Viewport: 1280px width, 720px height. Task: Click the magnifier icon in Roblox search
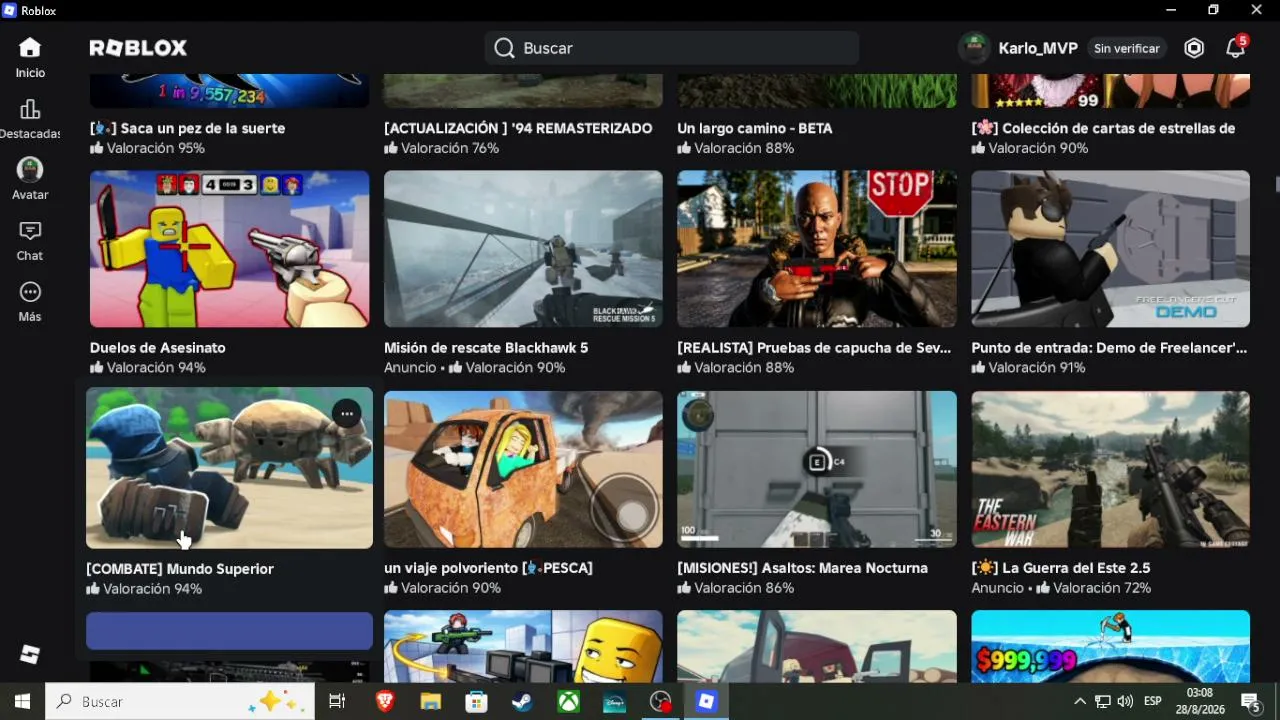(x=504, y=48)
